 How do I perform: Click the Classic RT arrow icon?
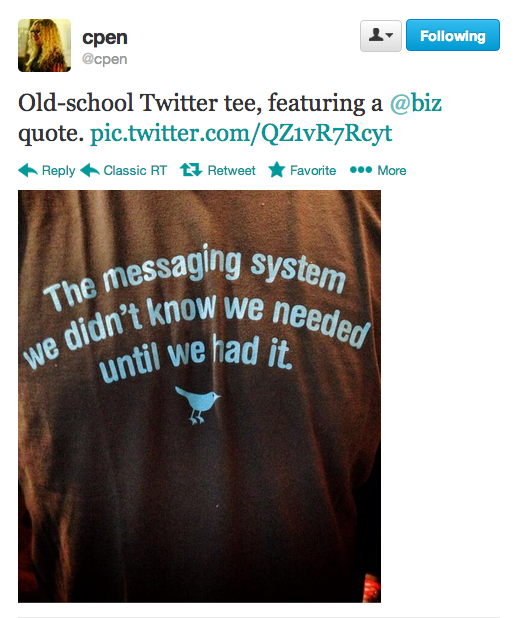pos(90,170)
